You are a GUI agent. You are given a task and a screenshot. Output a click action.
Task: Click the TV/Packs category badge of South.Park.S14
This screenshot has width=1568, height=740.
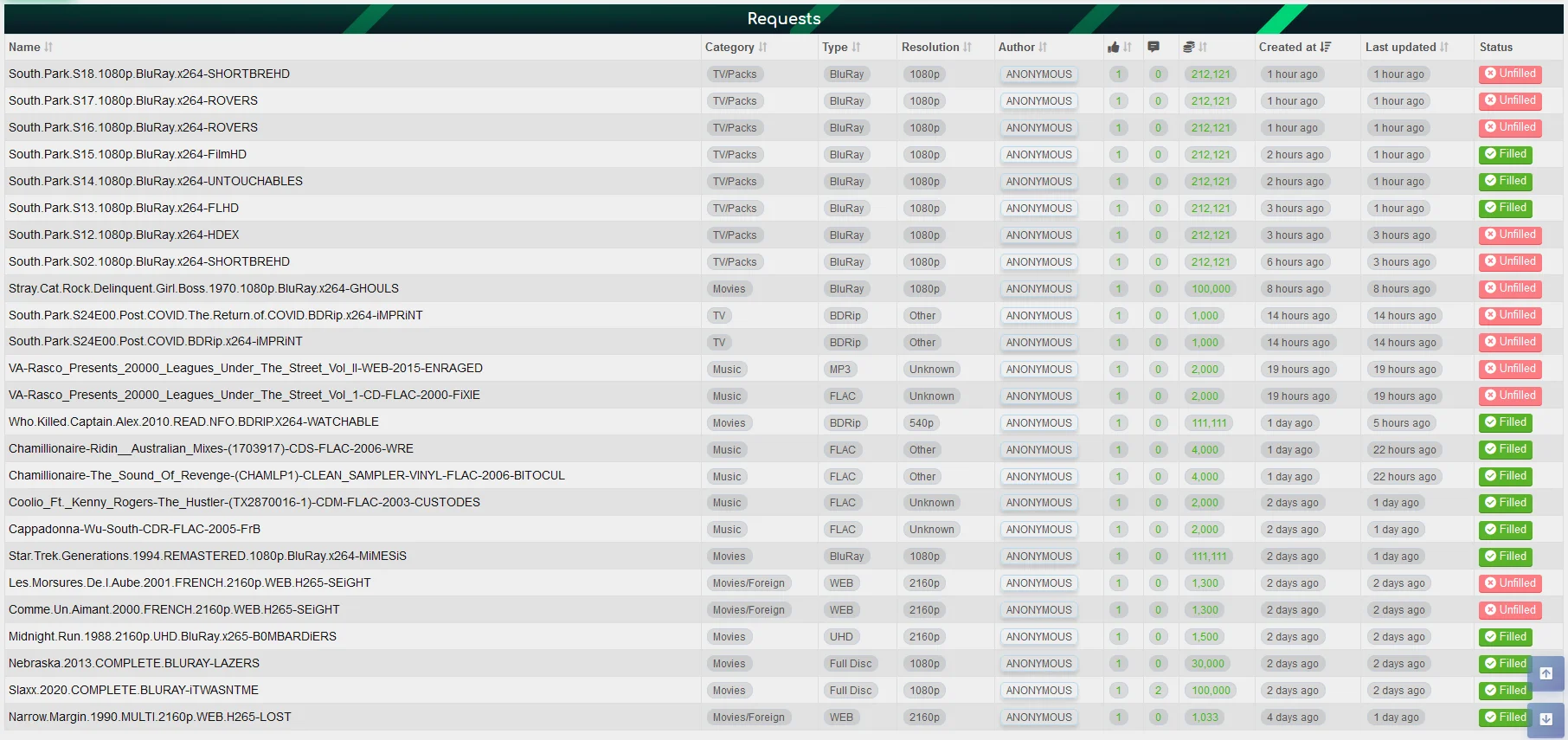point(735,182)
